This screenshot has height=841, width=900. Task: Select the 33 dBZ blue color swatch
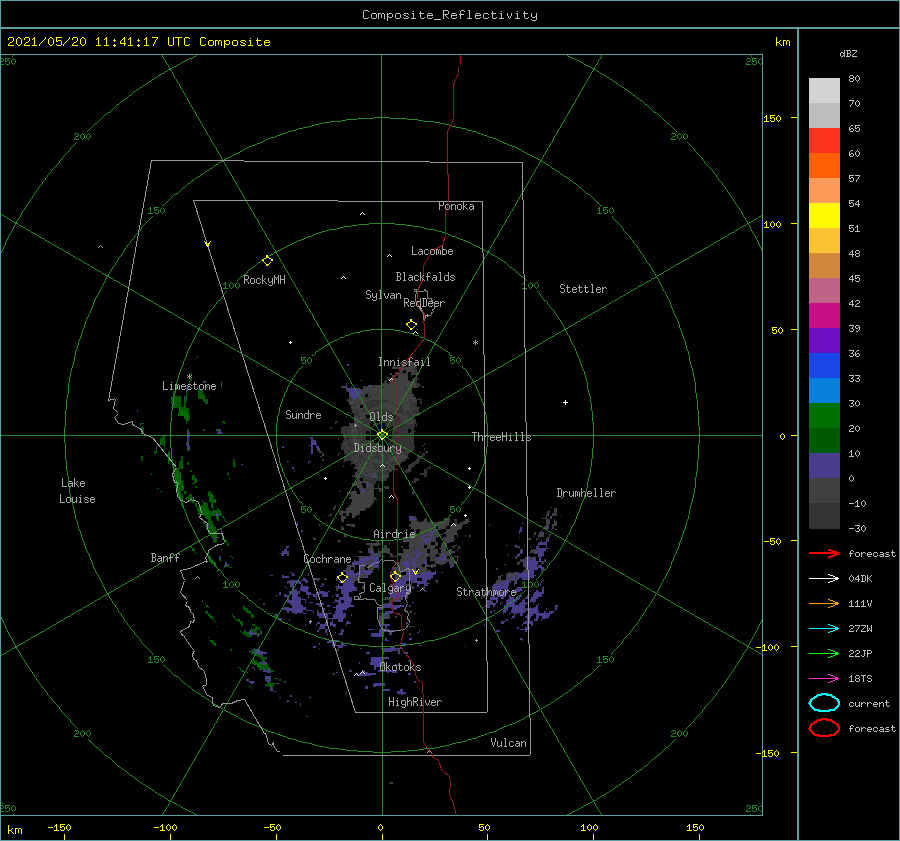click(x=824, y=390)
